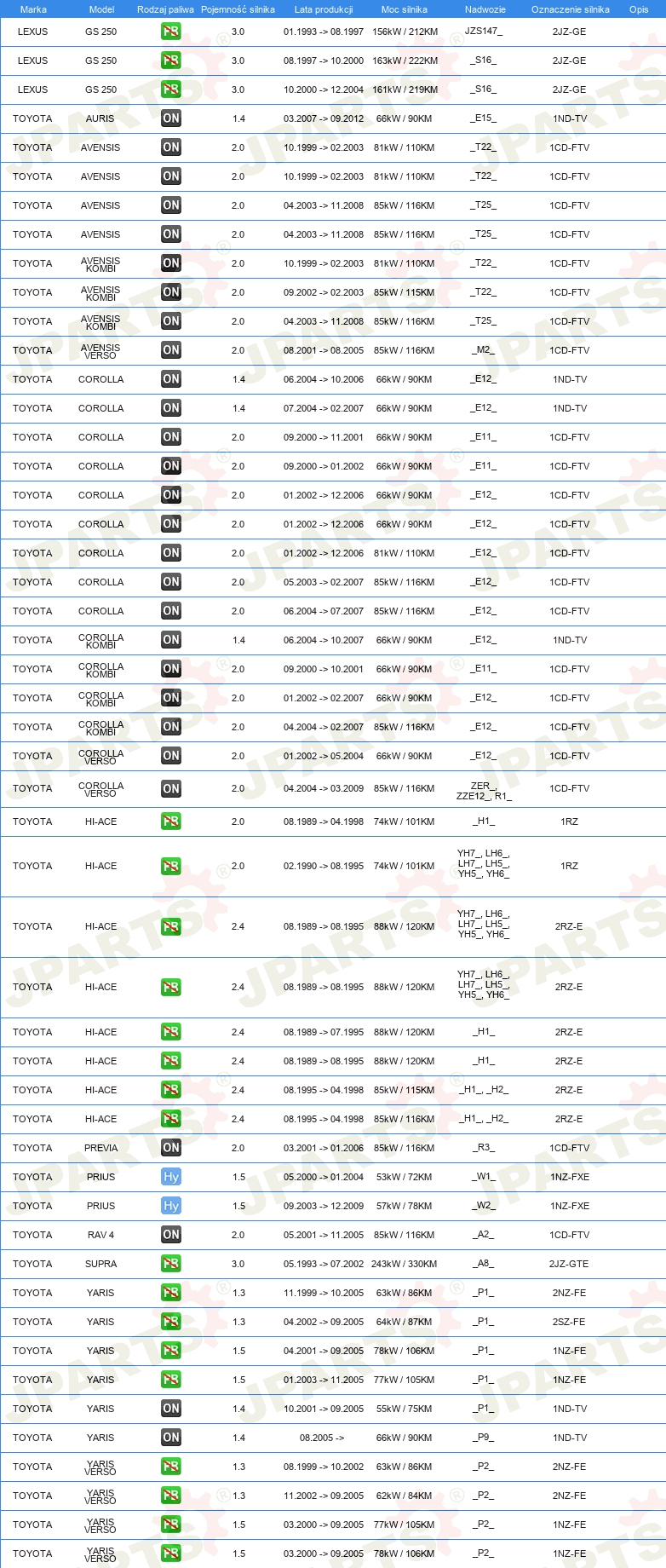Click the _W2_ body code
666x1568 pixels.
pyautogui.click(x=484, y=1206)
